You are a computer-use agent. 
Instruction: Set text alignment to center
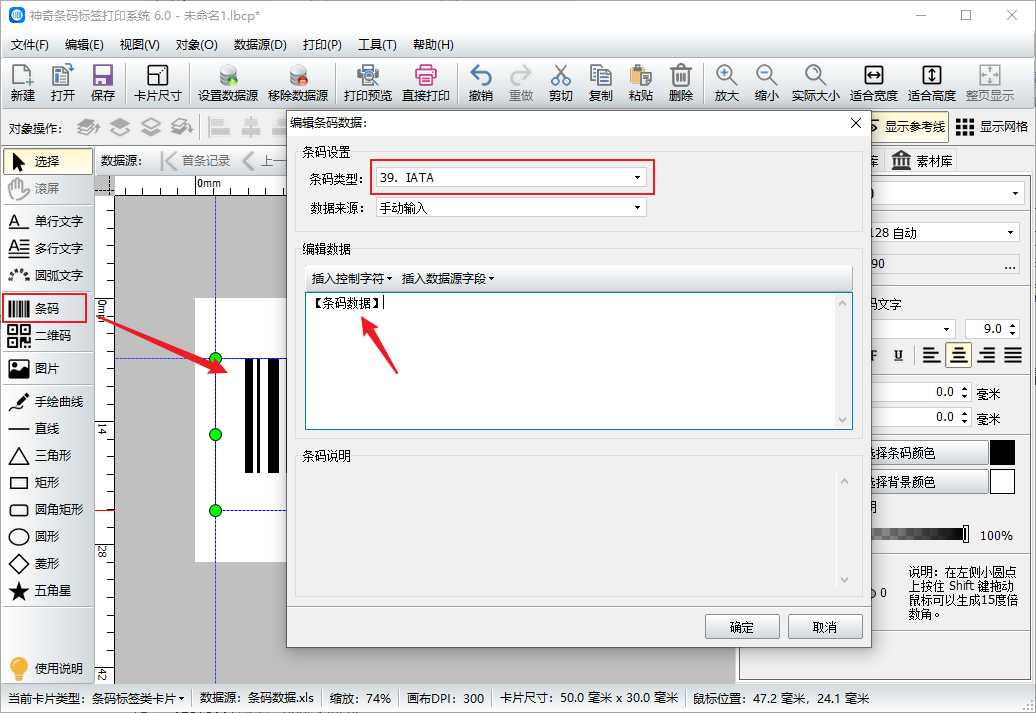(x=958, y=356)
